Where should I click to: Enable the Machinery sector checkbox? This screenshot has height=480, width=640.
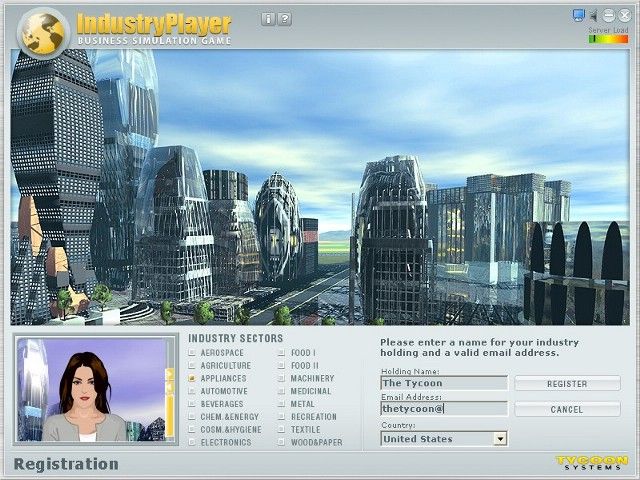[x=281, y=379]
